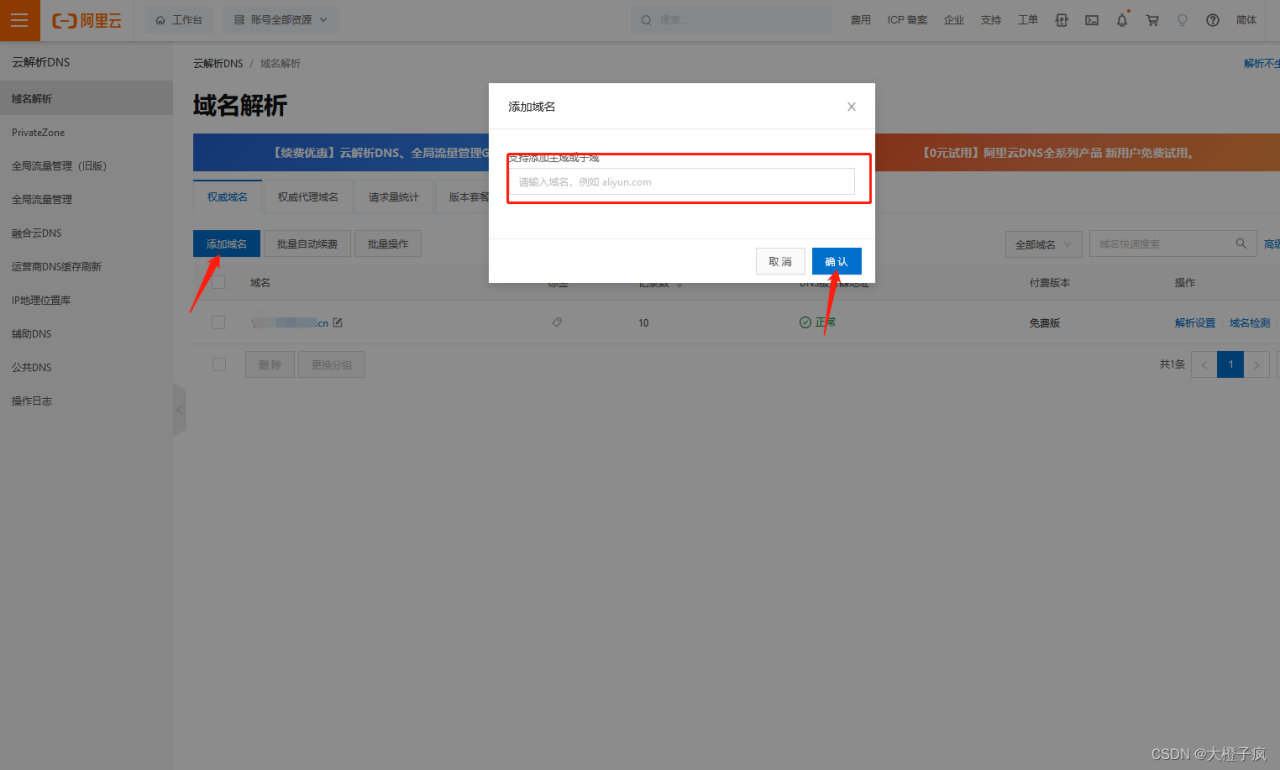
Task: Open the Cloud Shell terminal icon
Action: point(1092,20)
